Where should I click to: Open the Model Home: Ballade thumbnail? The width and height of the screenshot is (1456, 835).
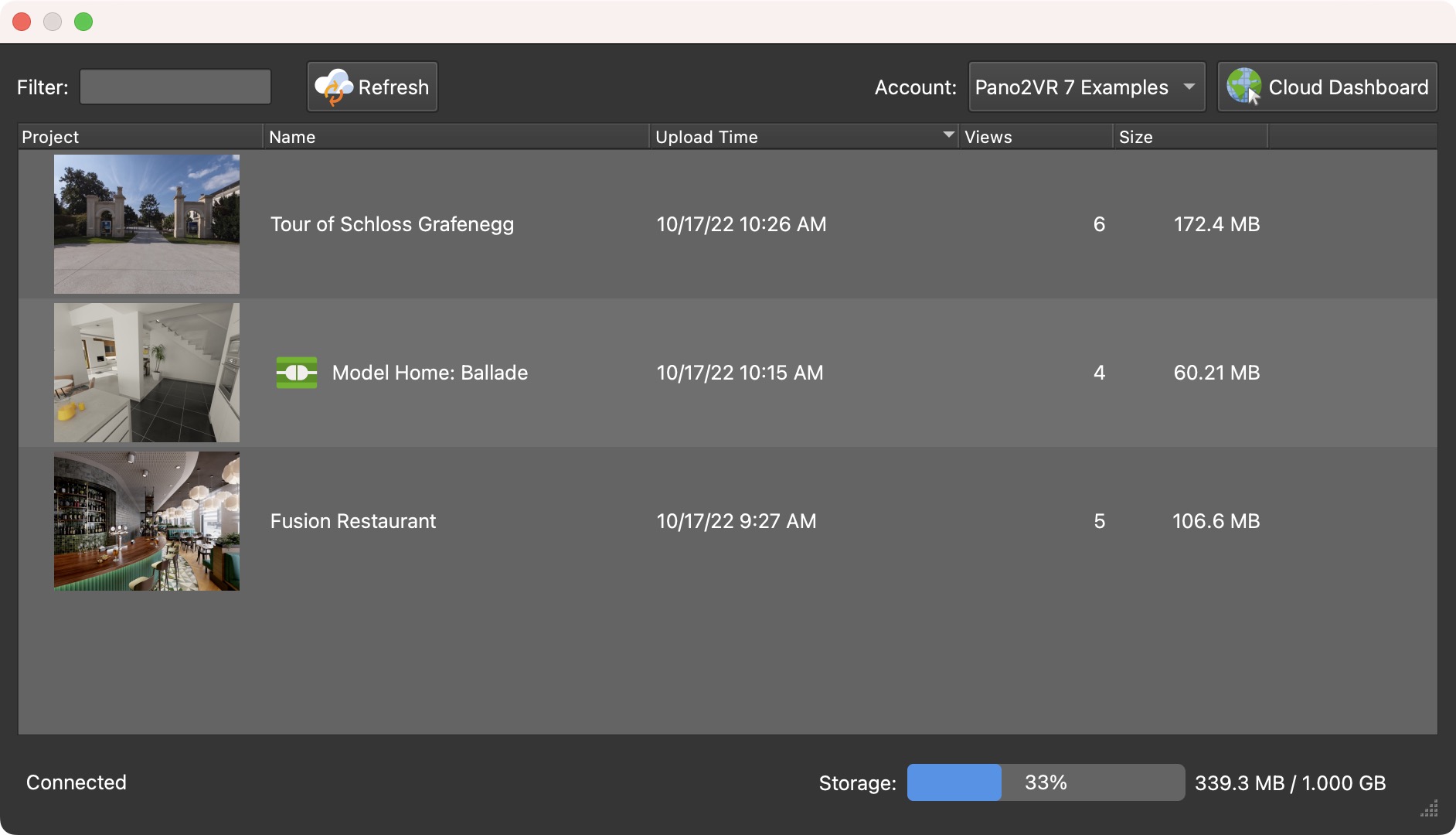[146, 373]
